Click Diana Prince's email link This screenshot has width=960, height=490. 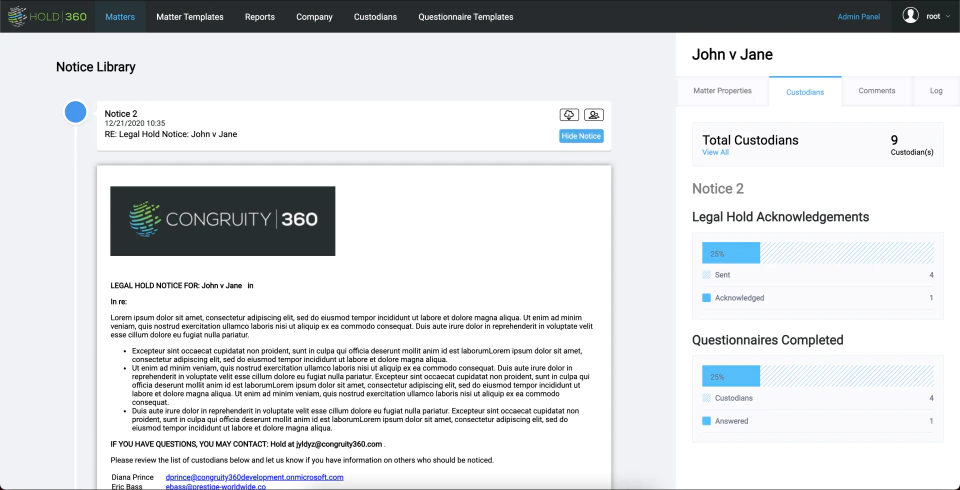click(x=254, y=477)
